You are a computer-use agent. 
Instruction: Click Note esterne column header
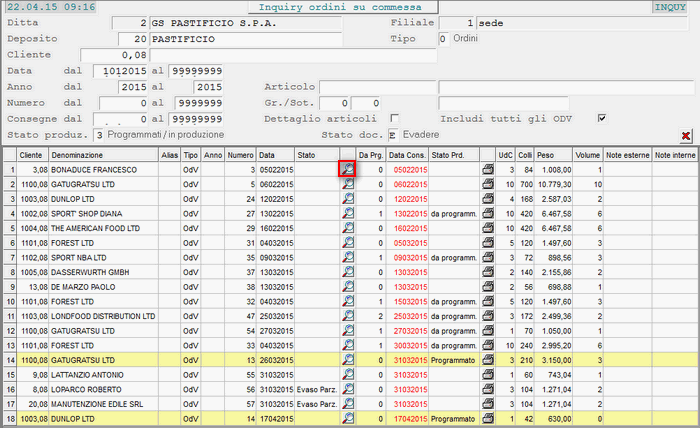[x=627, y=155]
